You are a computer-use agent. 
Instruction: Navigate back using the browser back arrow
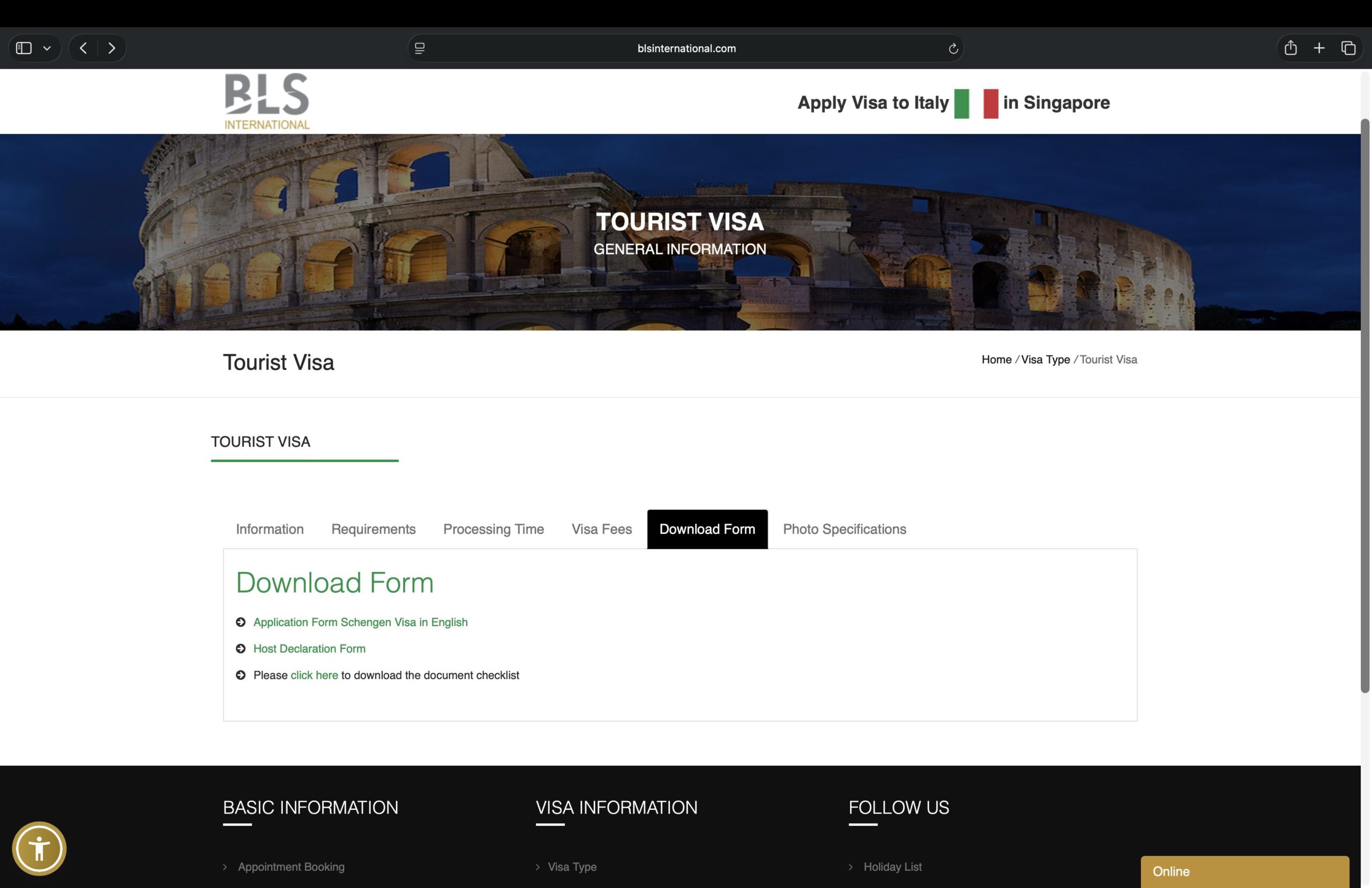tap(83, 48)
